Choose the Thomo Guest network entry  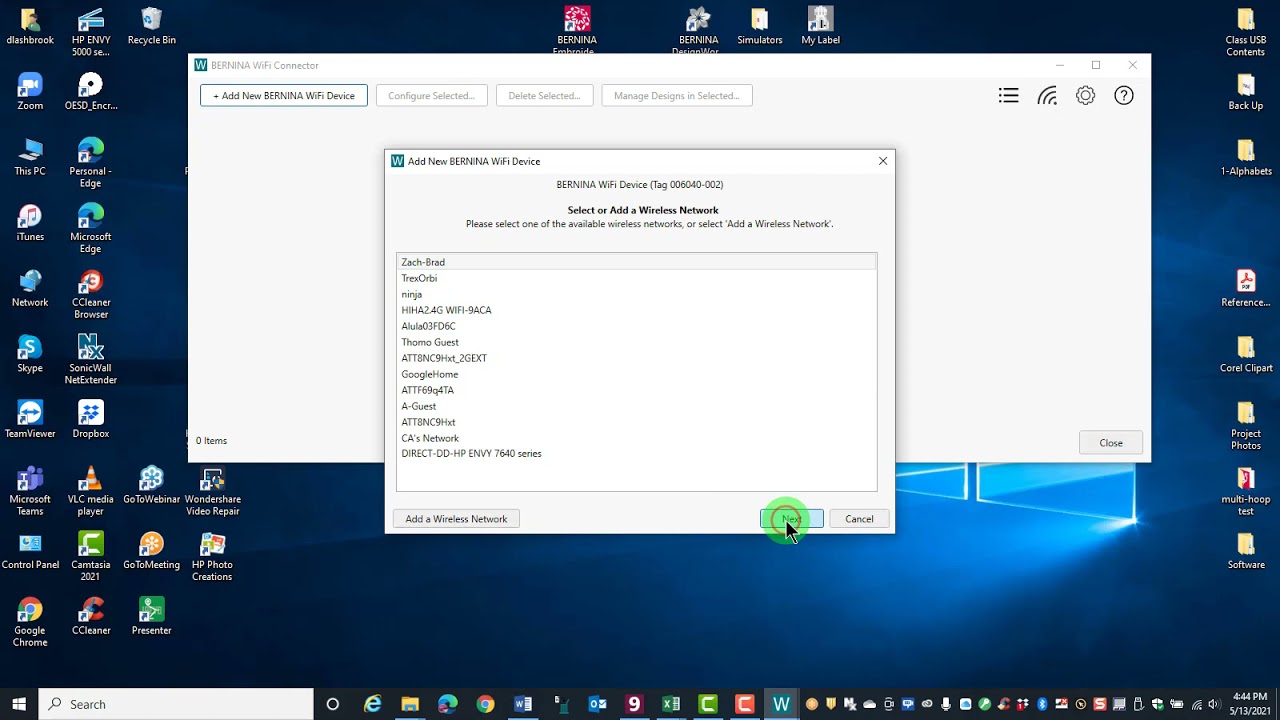click(x=430, y=342)
